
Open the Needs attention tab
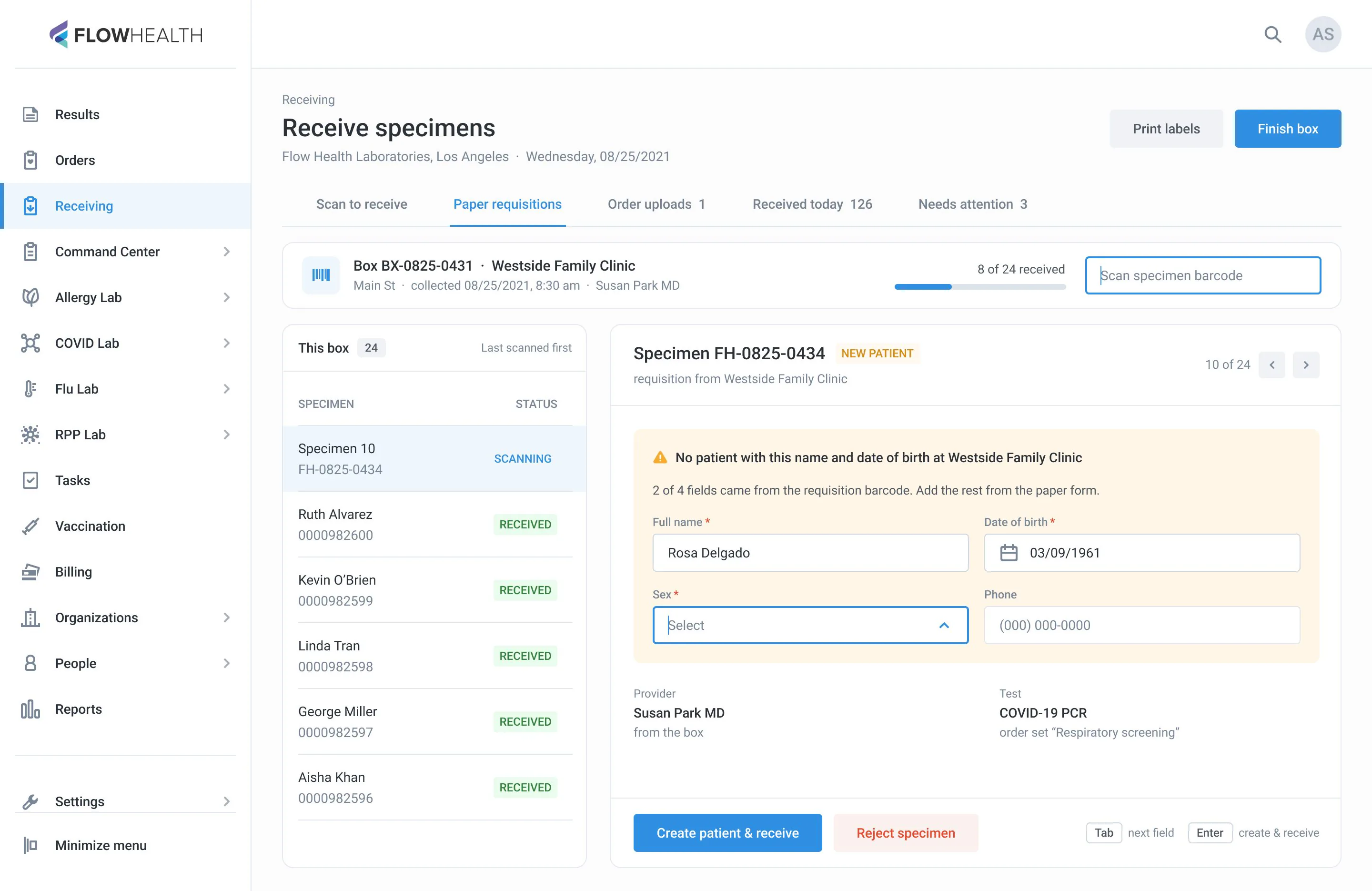972,204
